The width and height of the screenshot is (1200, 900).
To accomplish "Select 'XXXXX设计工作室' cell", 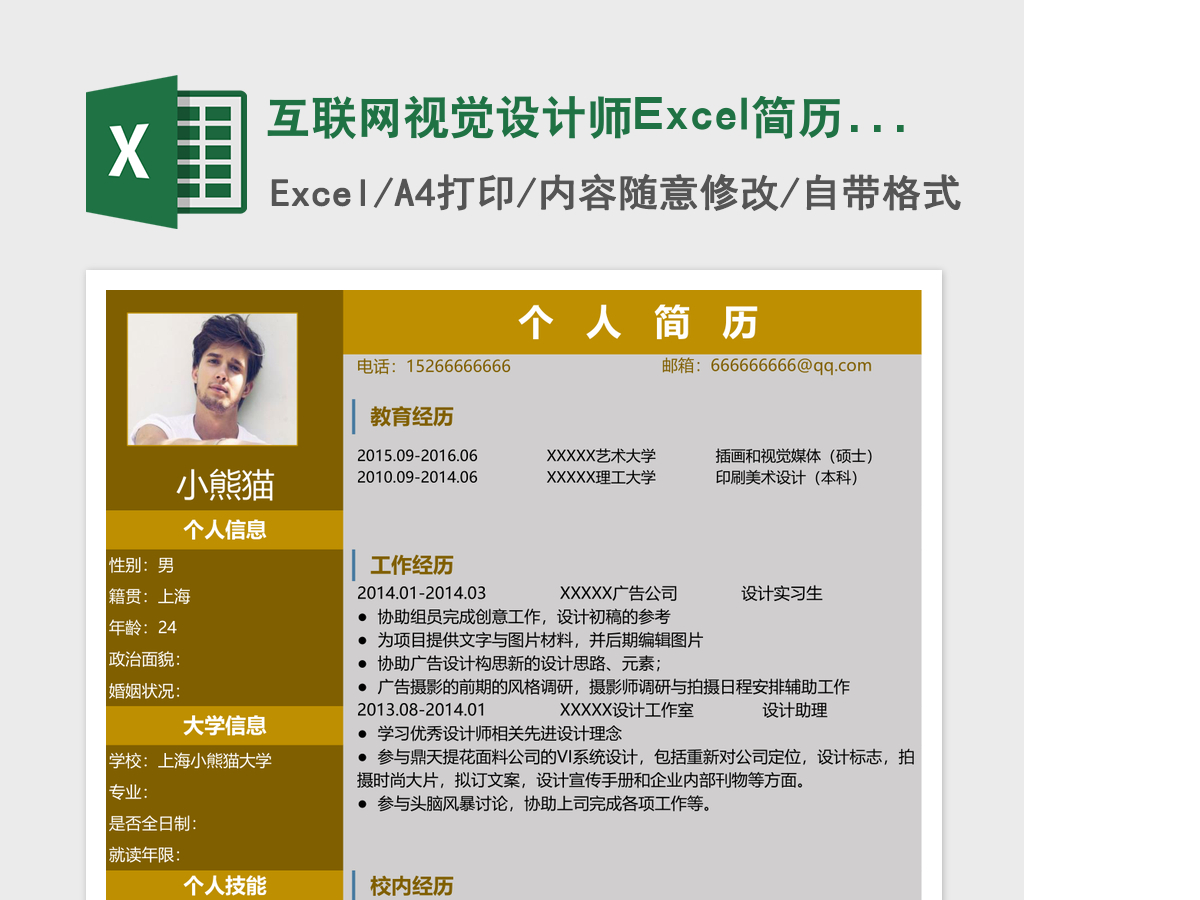I will pos(627,710).
